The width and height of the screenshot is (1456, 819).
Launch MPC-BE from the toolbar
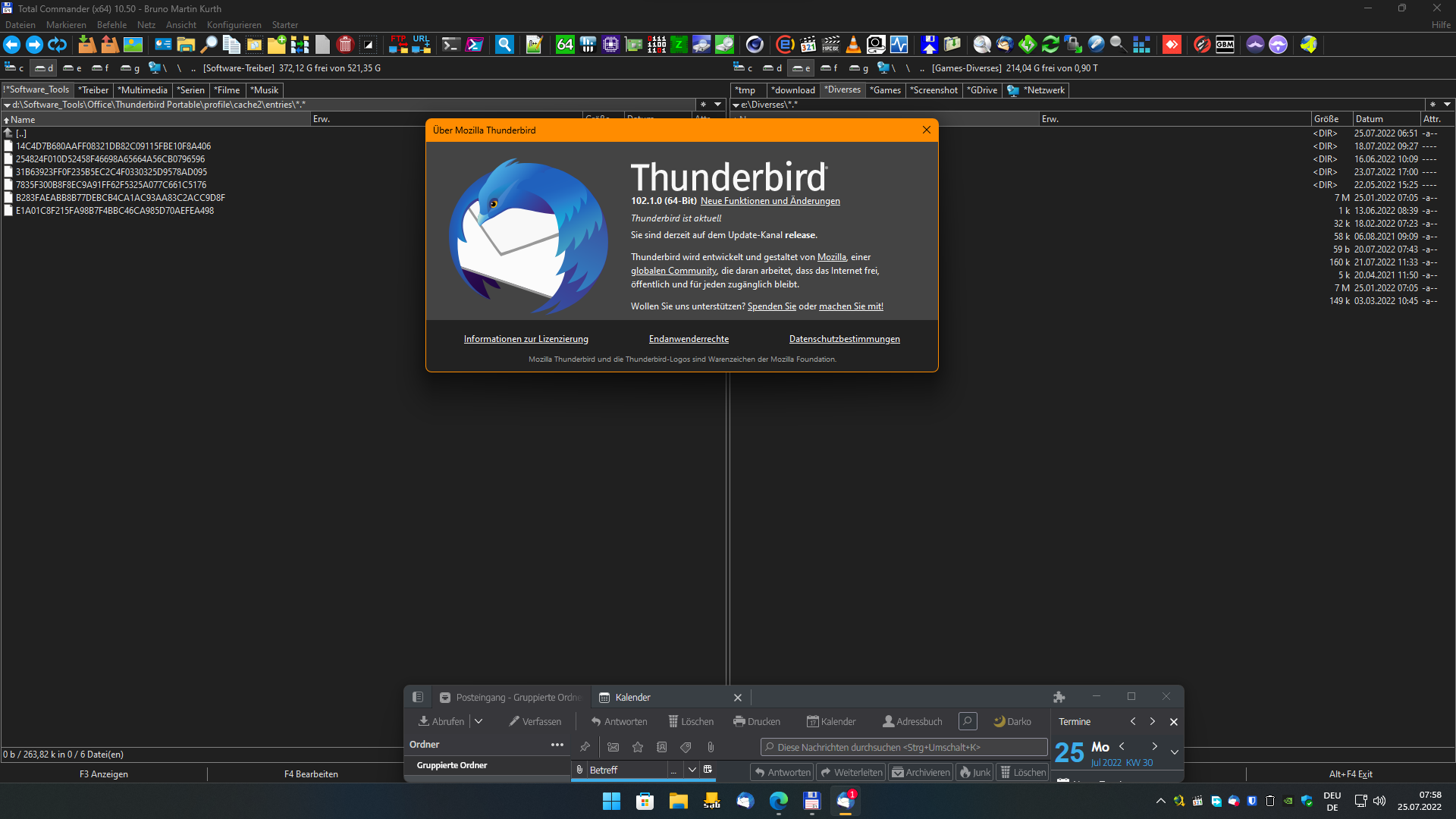tap(830, 45)
